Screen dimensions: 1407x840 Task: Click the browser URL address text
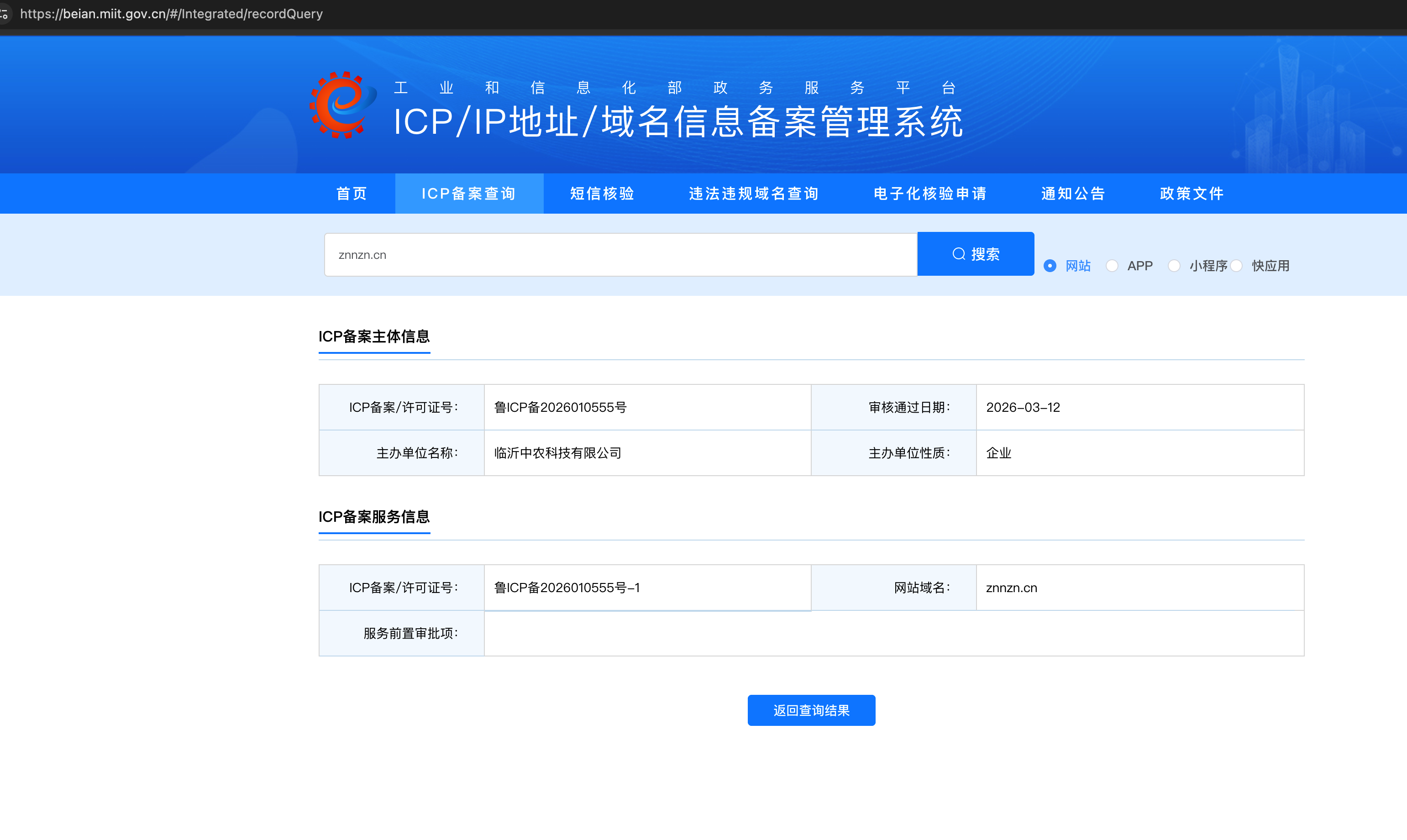click(172, 14)
